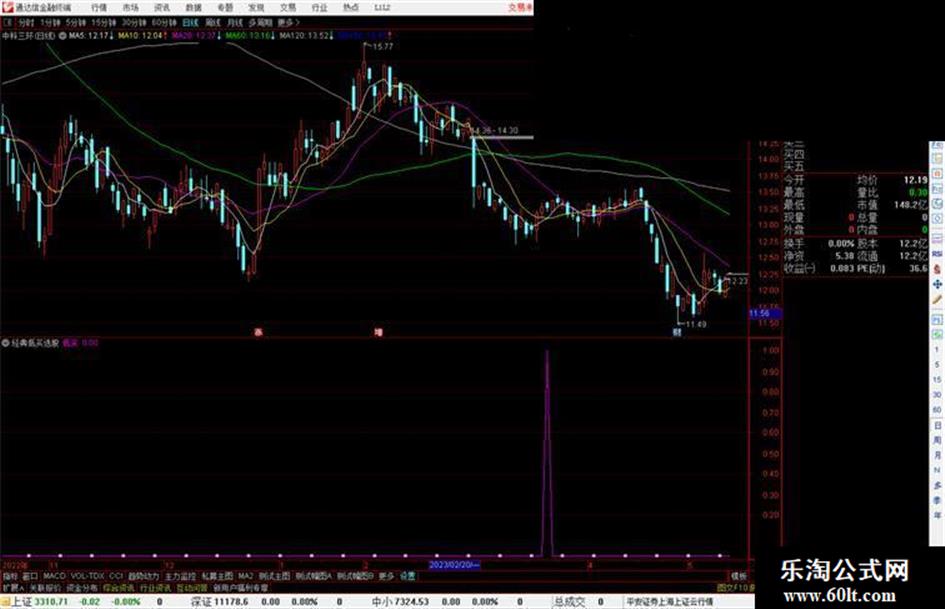Select 日 period in right sidebar
The image size is (945, 609).
(x=937, y=426)
